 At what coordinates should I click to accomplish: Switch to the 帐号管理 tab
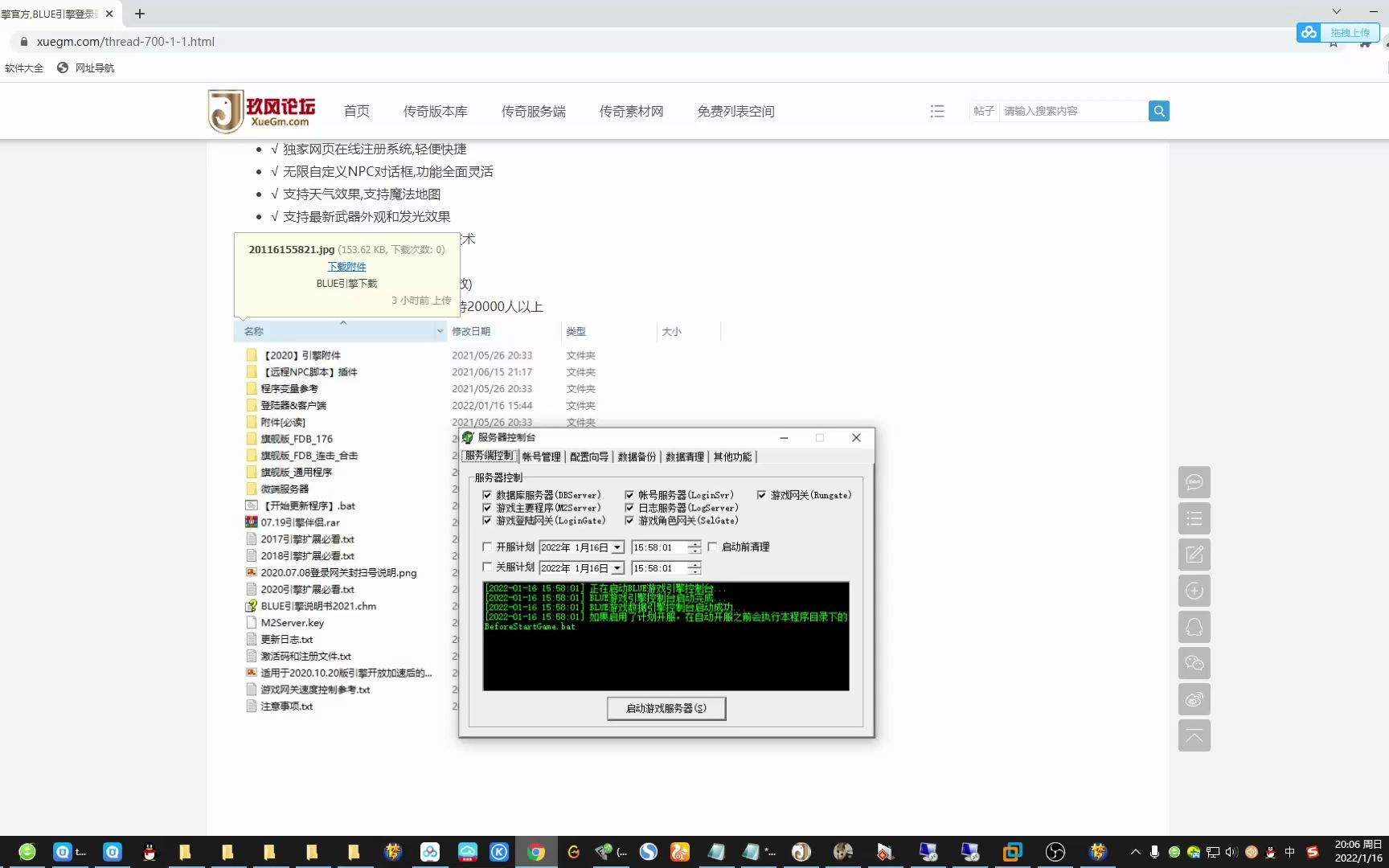click(541, 457)
